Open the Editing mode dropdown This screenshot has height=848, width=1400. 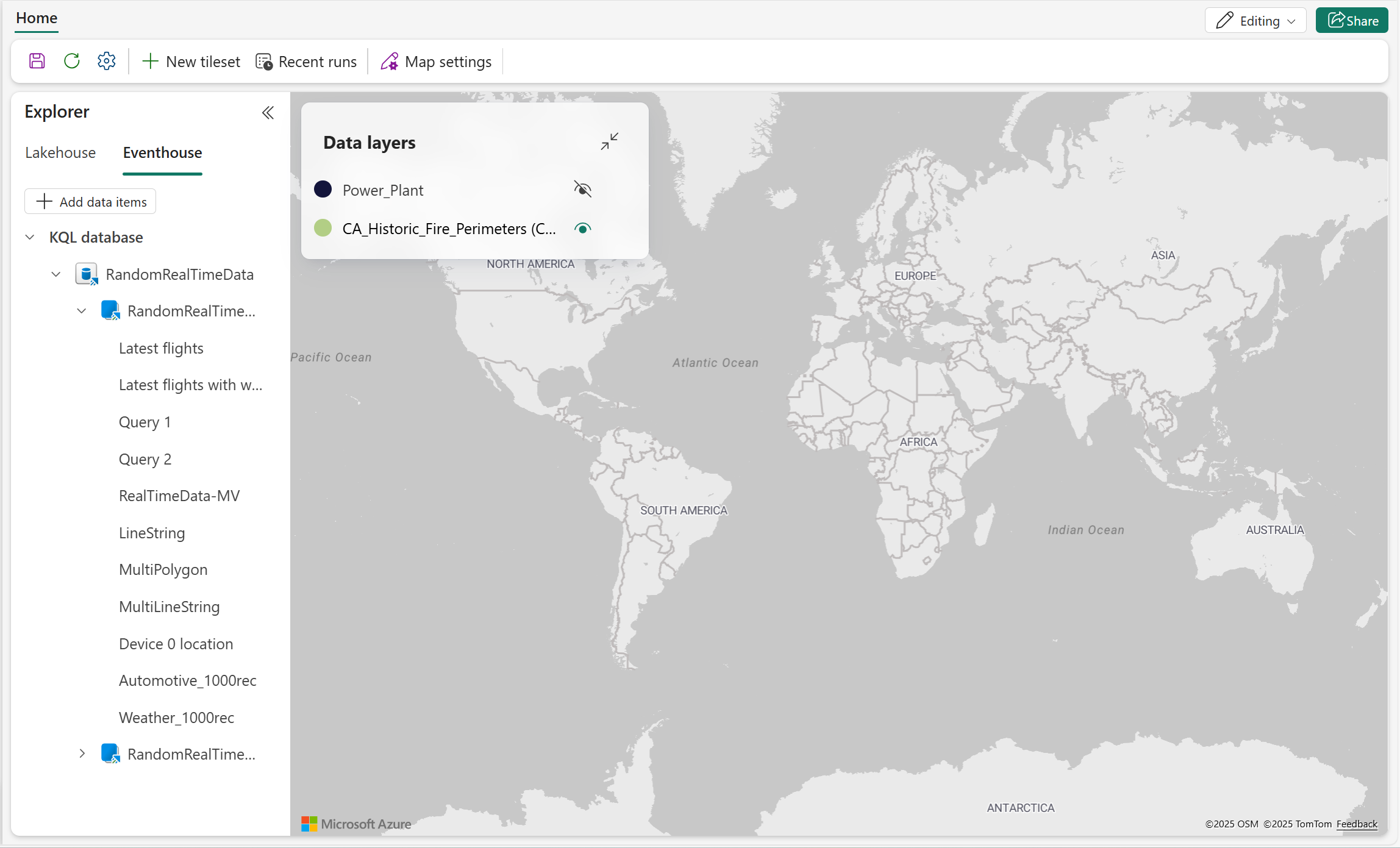click(1255, 21)
